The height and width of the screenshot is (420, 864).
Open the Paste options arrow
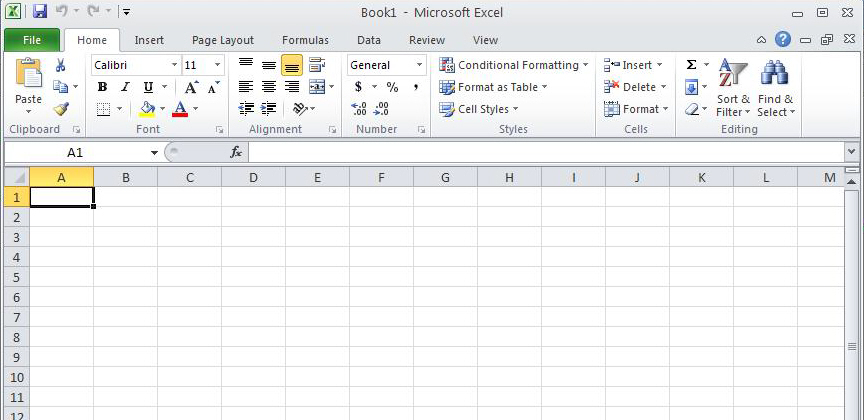coord(28,111)
